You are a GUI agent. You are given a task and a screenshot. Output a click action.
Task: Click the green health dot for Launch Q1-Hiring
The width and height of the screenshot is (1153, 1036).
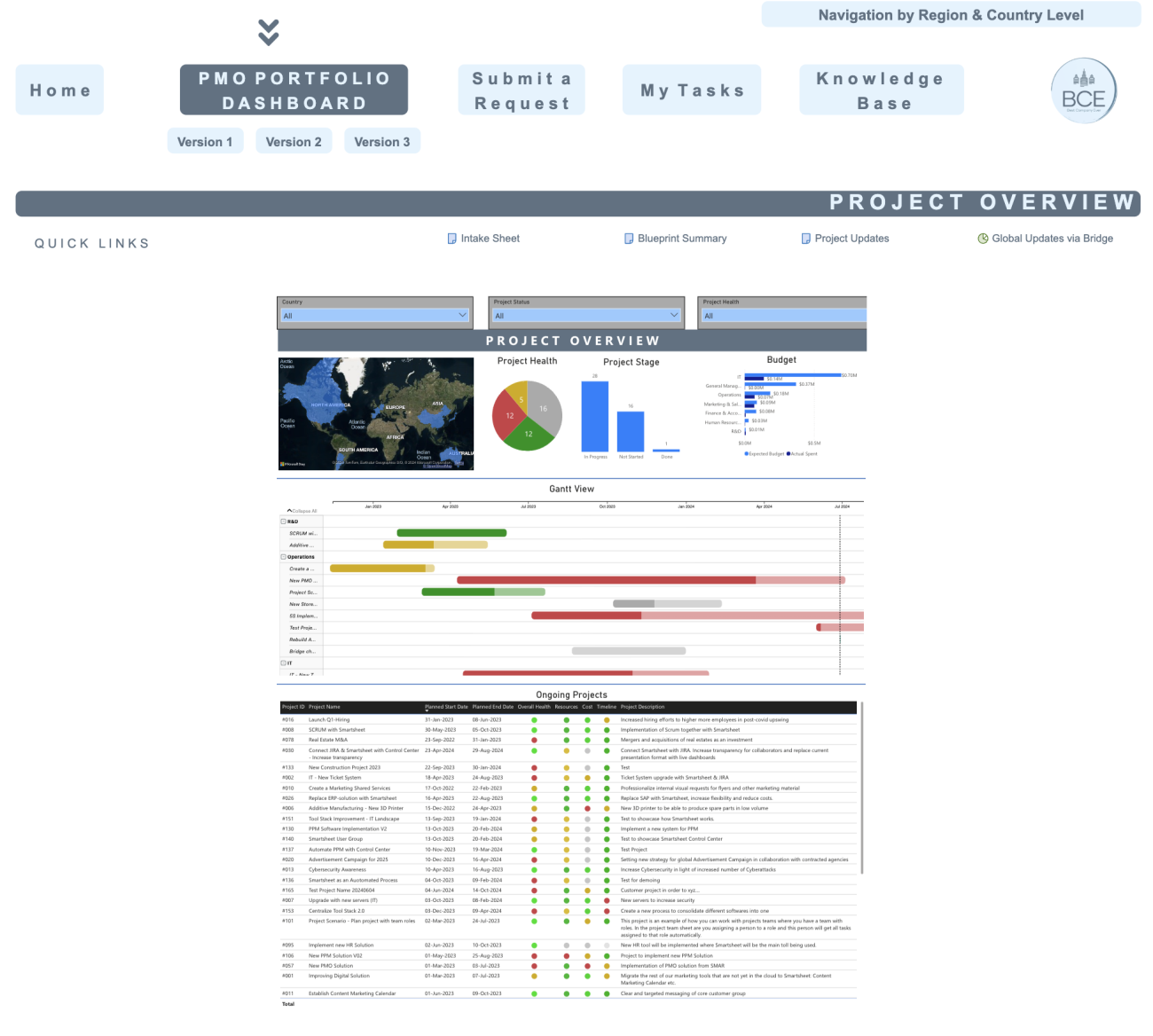(533, 719)
